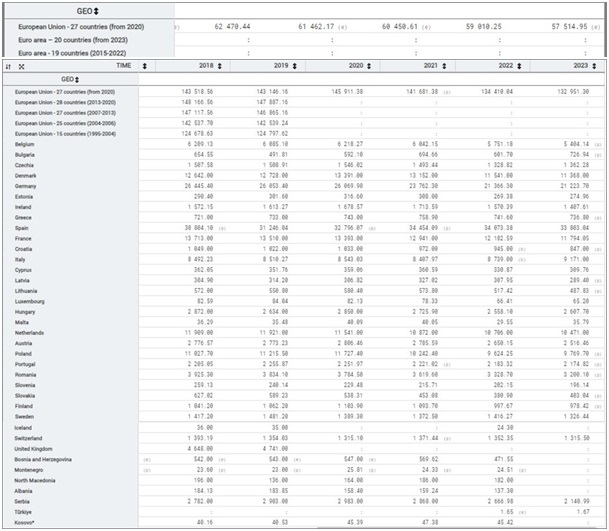Click the swap rows and columns arrows icon
The width and height of the screenshot is (609, 531).
pos(9,65)
